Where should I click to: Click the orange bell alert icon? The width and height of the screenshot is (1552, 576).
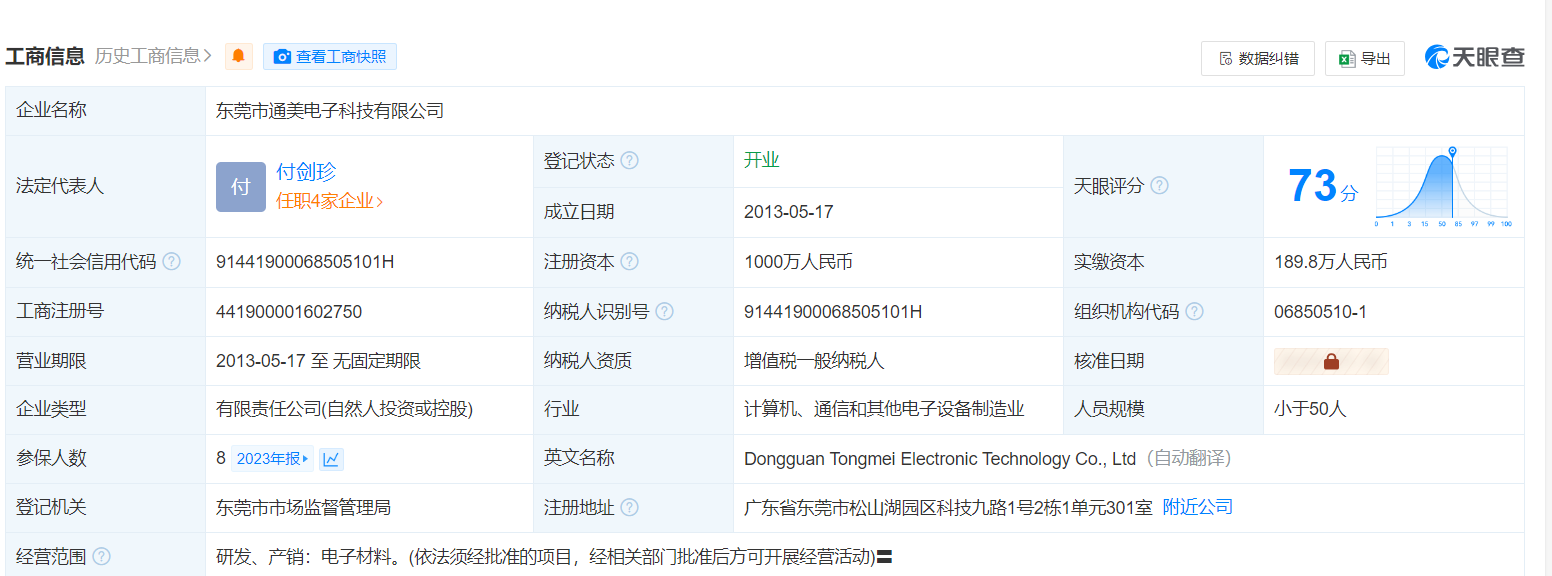[238, 56]
